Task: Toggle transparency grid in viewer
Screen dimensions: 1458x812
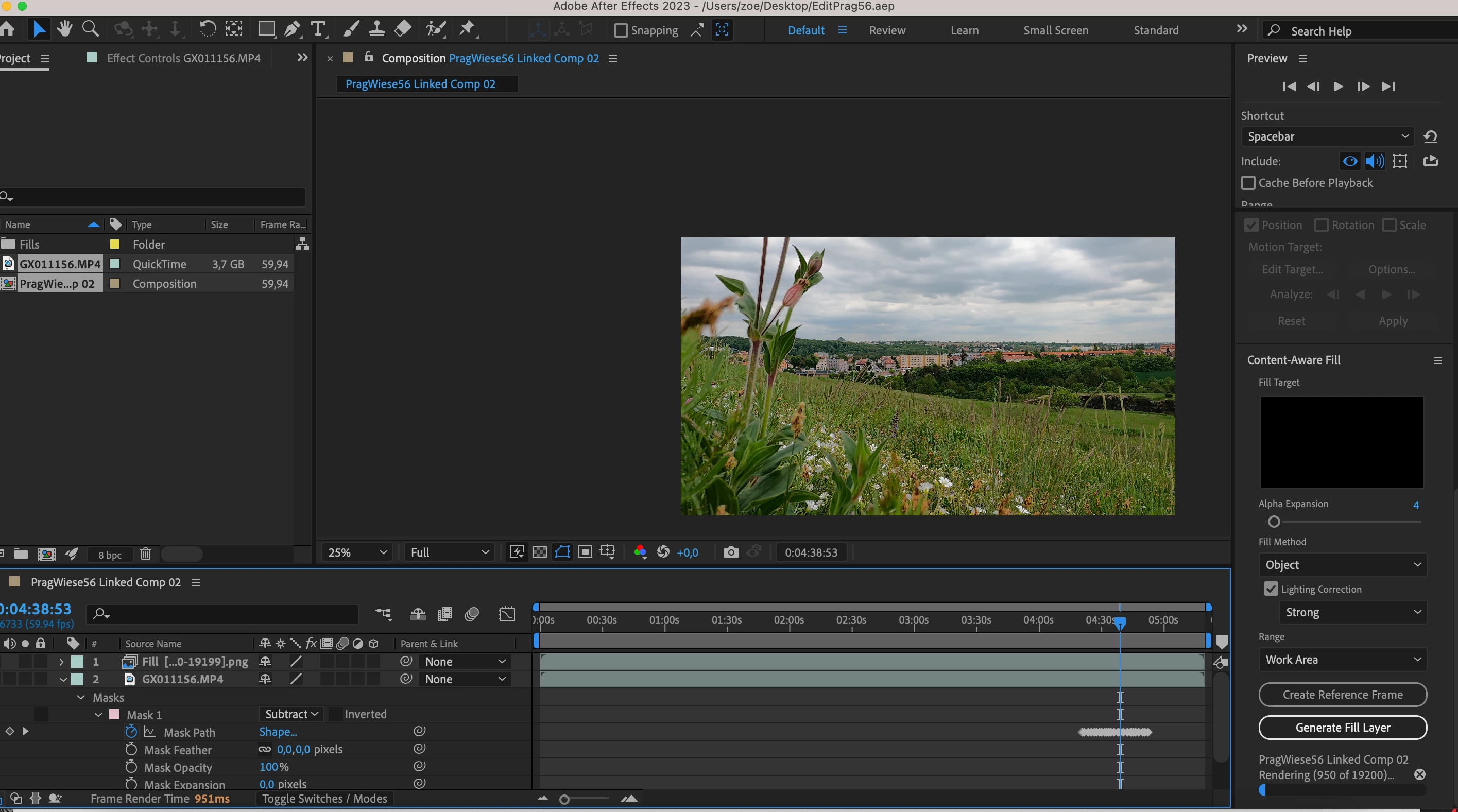Action: coord(539,552)
